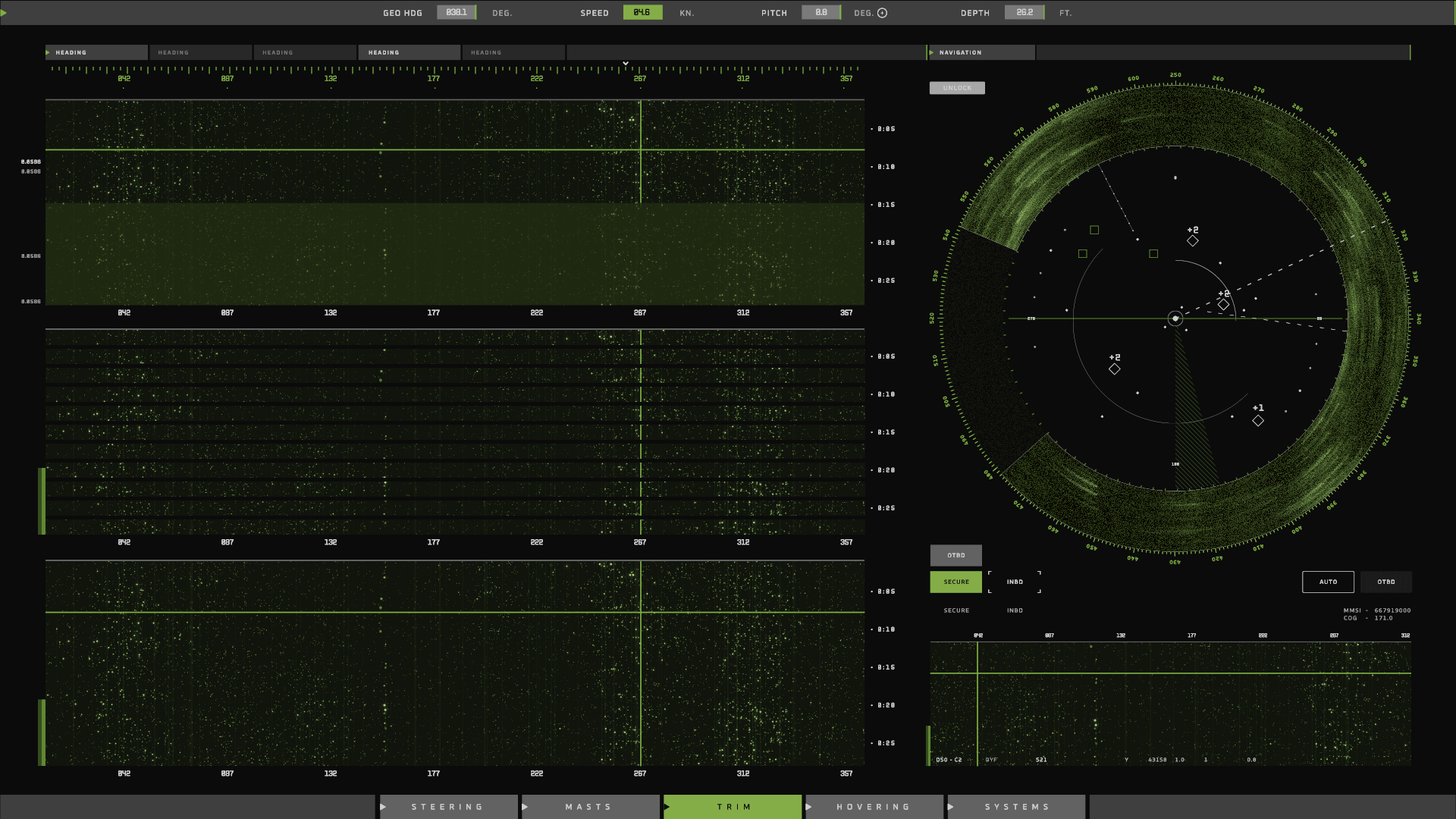The height and width of the screenshot is (819, 1456).
Task: Click the green play arrow at top-left corner
Action: [4, 12]
